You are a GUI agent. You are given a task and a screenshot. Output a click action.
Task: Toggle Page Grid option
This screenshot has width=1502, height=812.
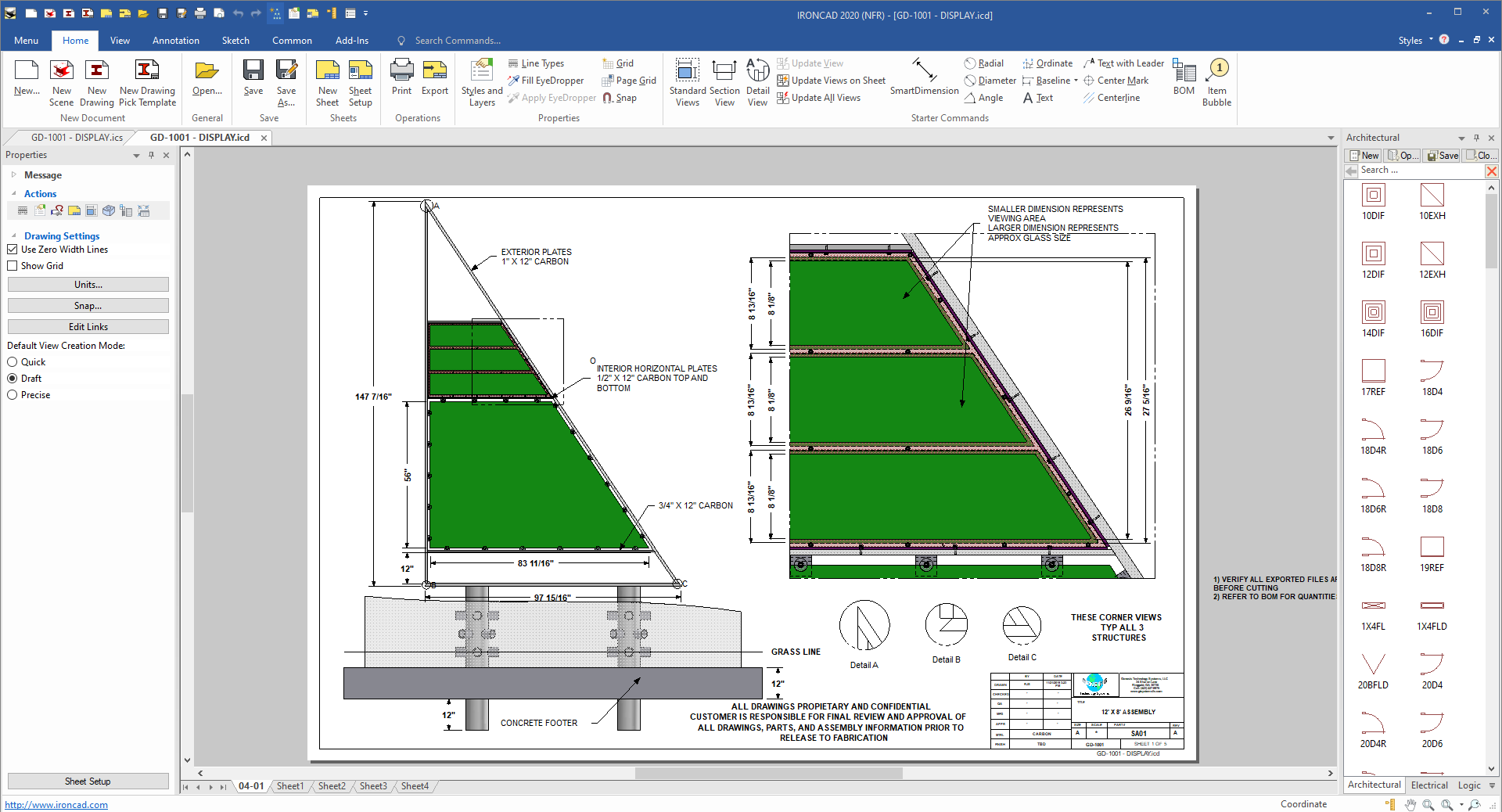[629, 81]
